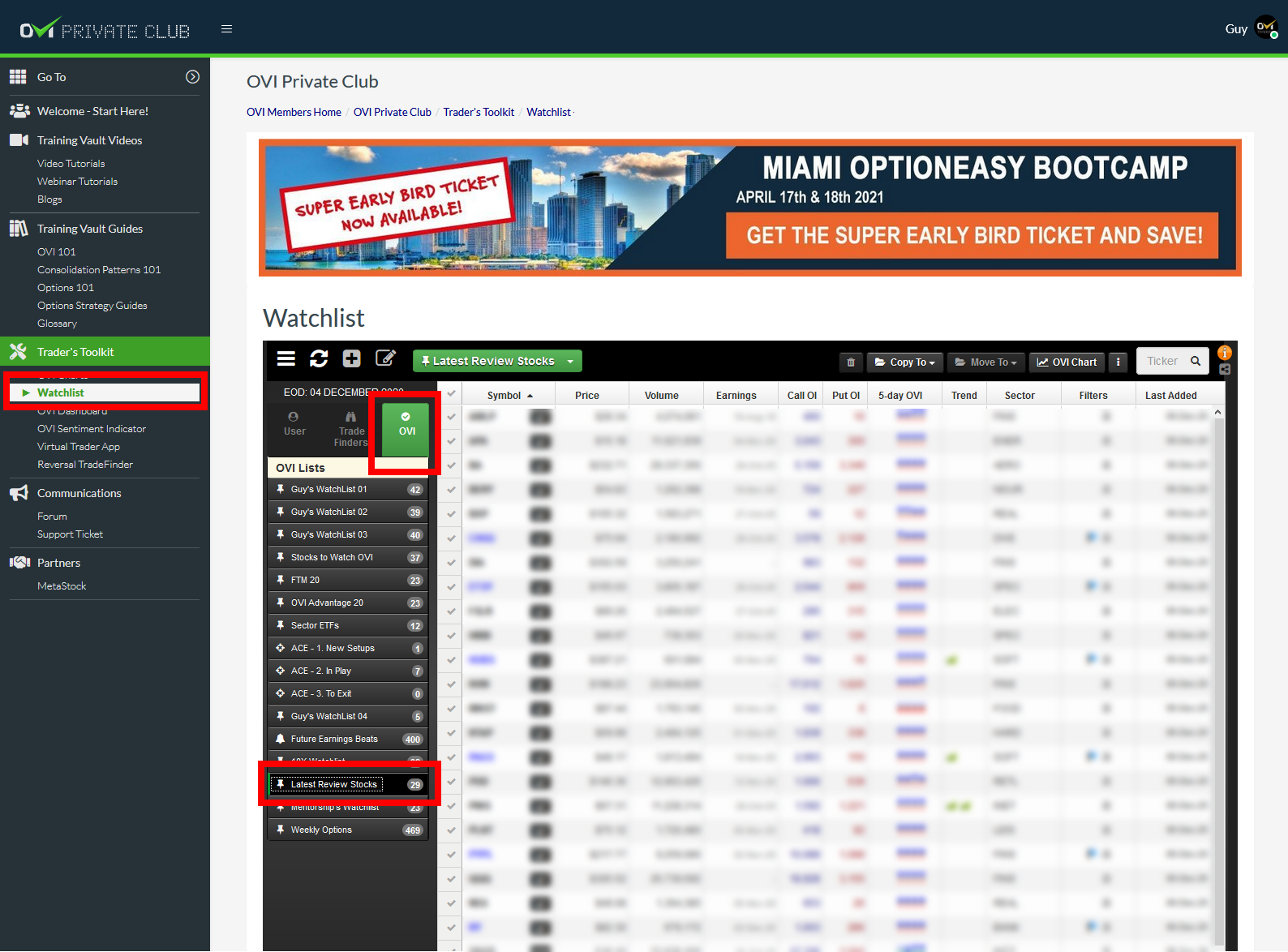The width and height of the screenshot is (1288, 952).
Task: Click the Welcome people icon in sidebar
Action: (19, 111)
